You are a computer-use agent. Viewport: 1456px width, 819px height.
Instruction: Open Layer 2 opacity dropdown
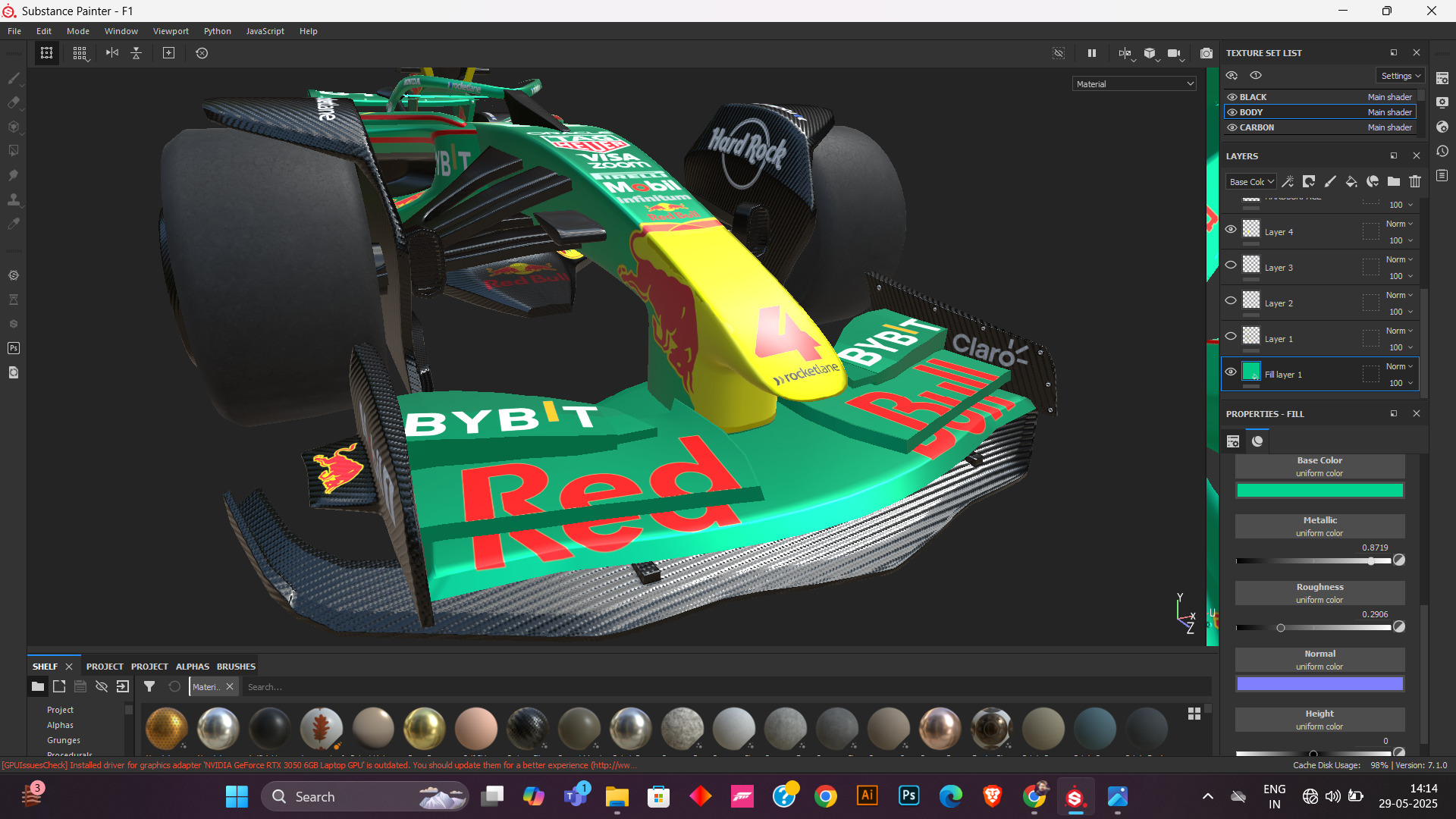1401,312
